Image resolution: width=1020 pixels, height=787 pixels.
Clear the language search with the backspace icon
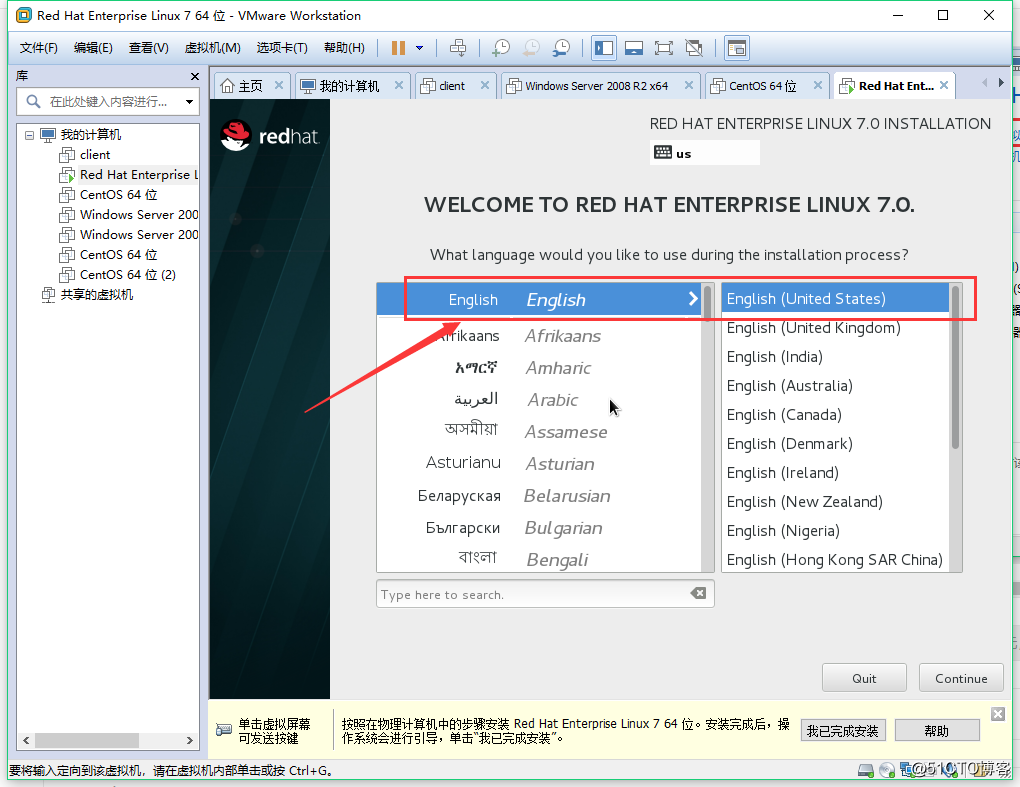pos(698,593)
